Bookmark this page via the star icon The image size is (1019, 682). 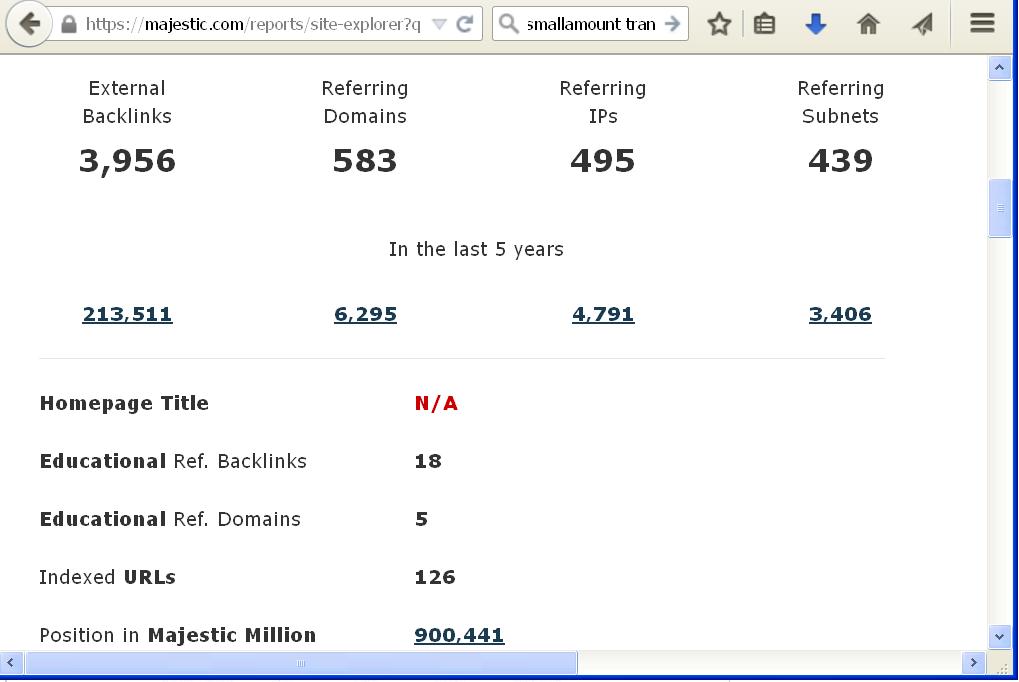click(719, 23)
